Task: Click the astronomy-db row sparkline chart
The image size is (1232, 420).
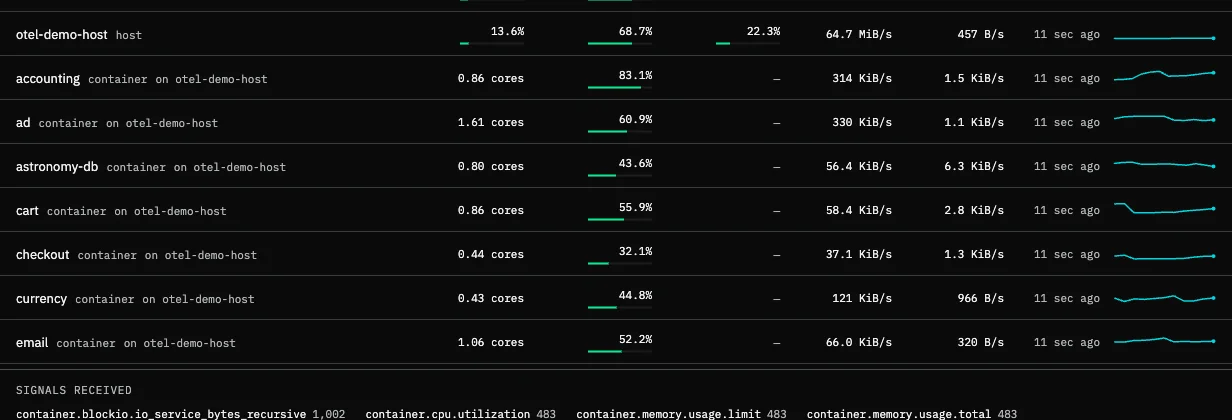Action: coord(1164,164)
